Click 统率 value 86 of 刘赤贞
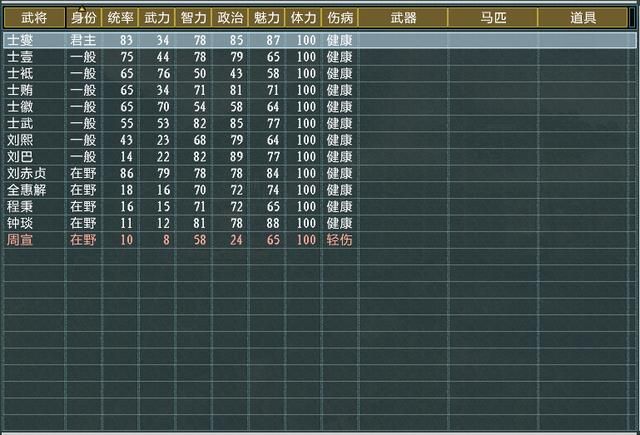Viewport: 640px width, 435px height. pyautogui.click(x=127, y=173)
